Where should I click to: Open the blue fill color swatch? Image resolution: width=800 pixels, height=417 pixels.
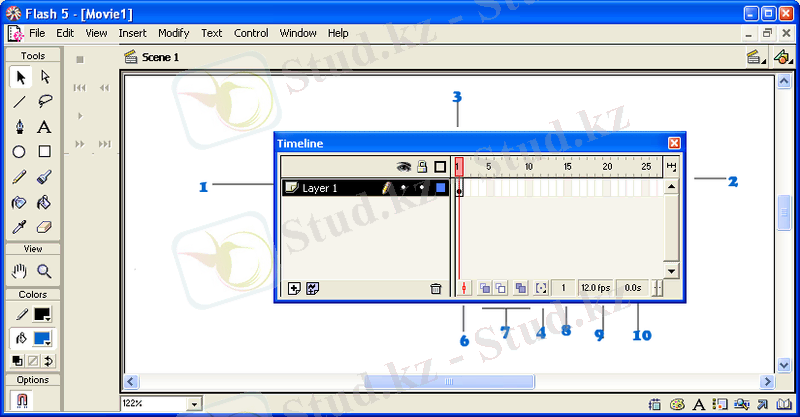click(42, 338)
